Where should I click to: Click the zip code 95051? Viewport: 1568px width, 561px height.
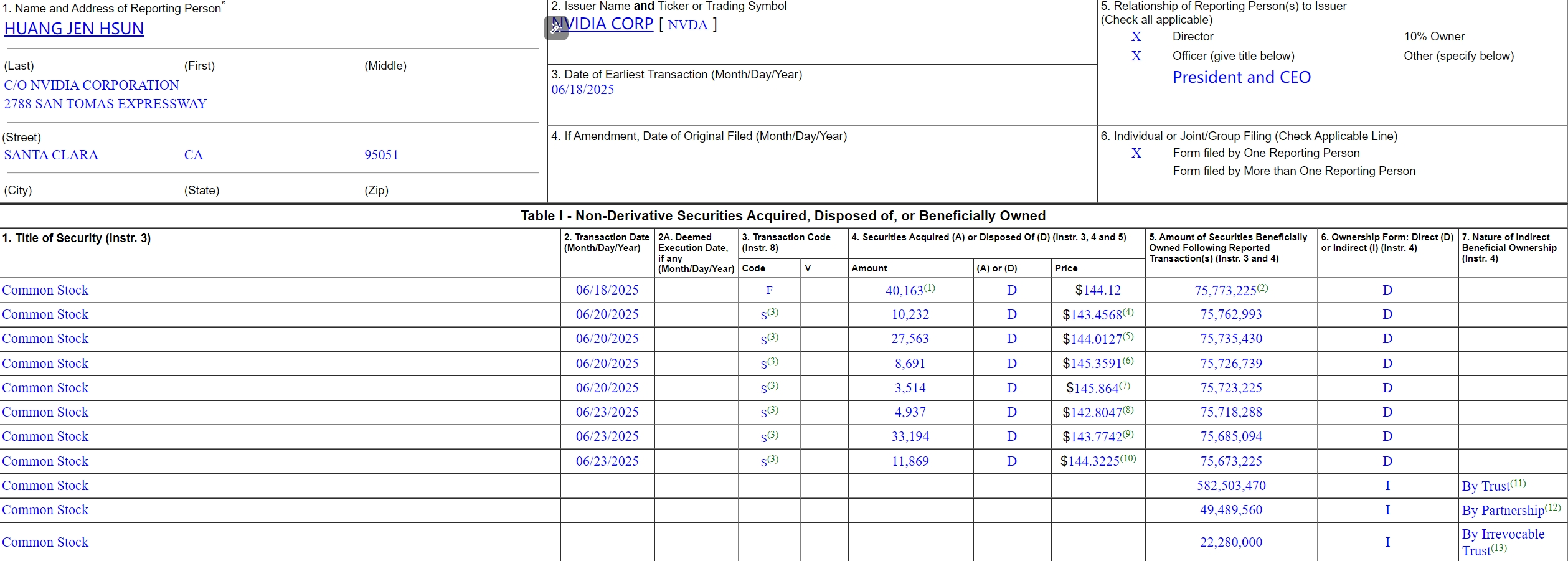click(381, 155)
